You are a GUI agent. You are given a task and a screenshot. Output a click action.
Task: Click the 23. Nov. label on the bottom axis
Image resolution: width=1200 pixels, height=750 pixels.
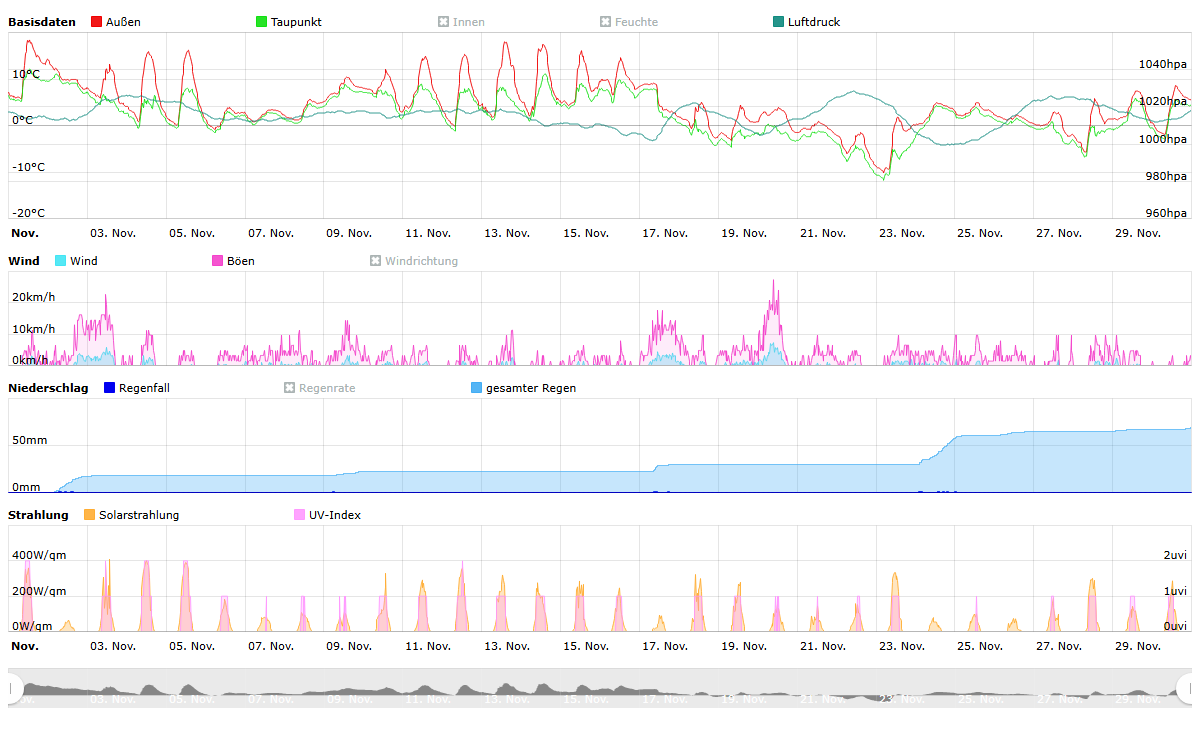901,646
